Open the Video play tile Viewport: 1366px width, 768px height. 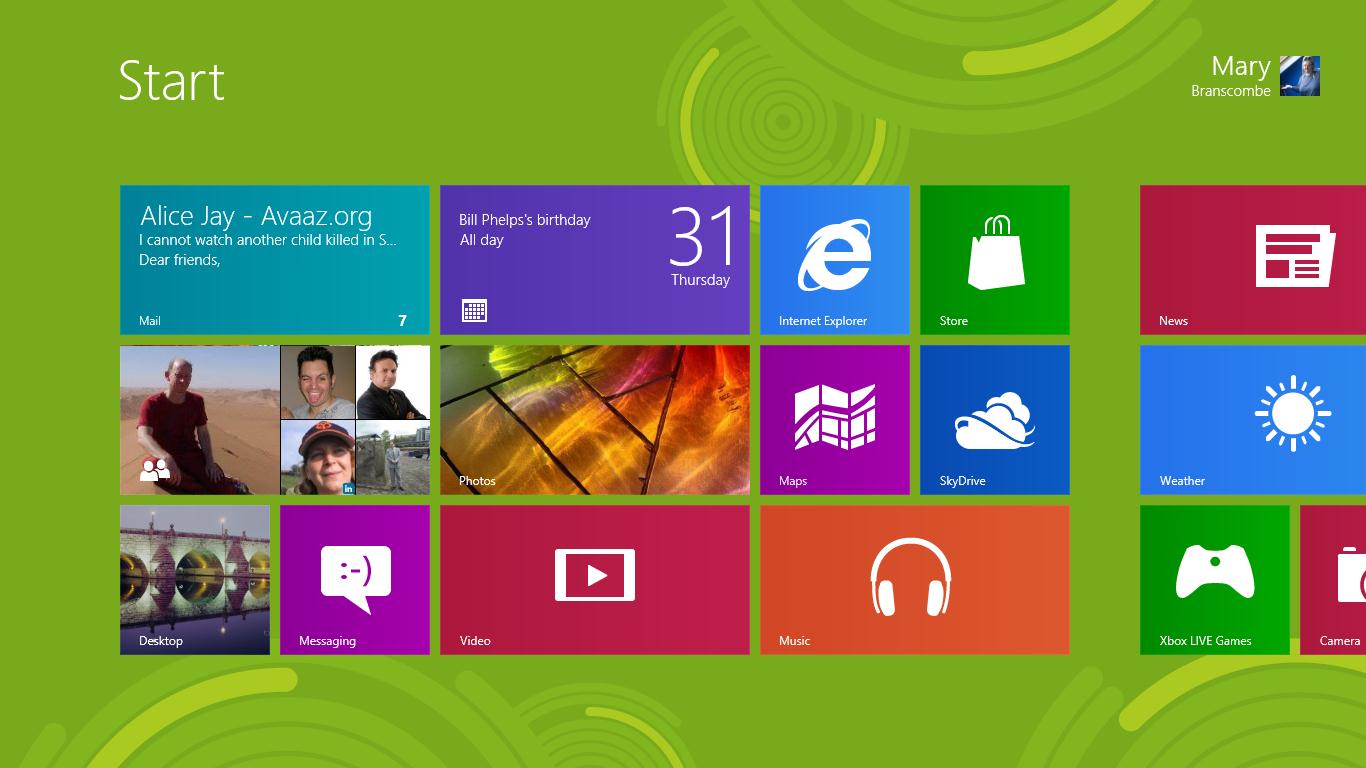pyautogui.click(x=595, y=580)
